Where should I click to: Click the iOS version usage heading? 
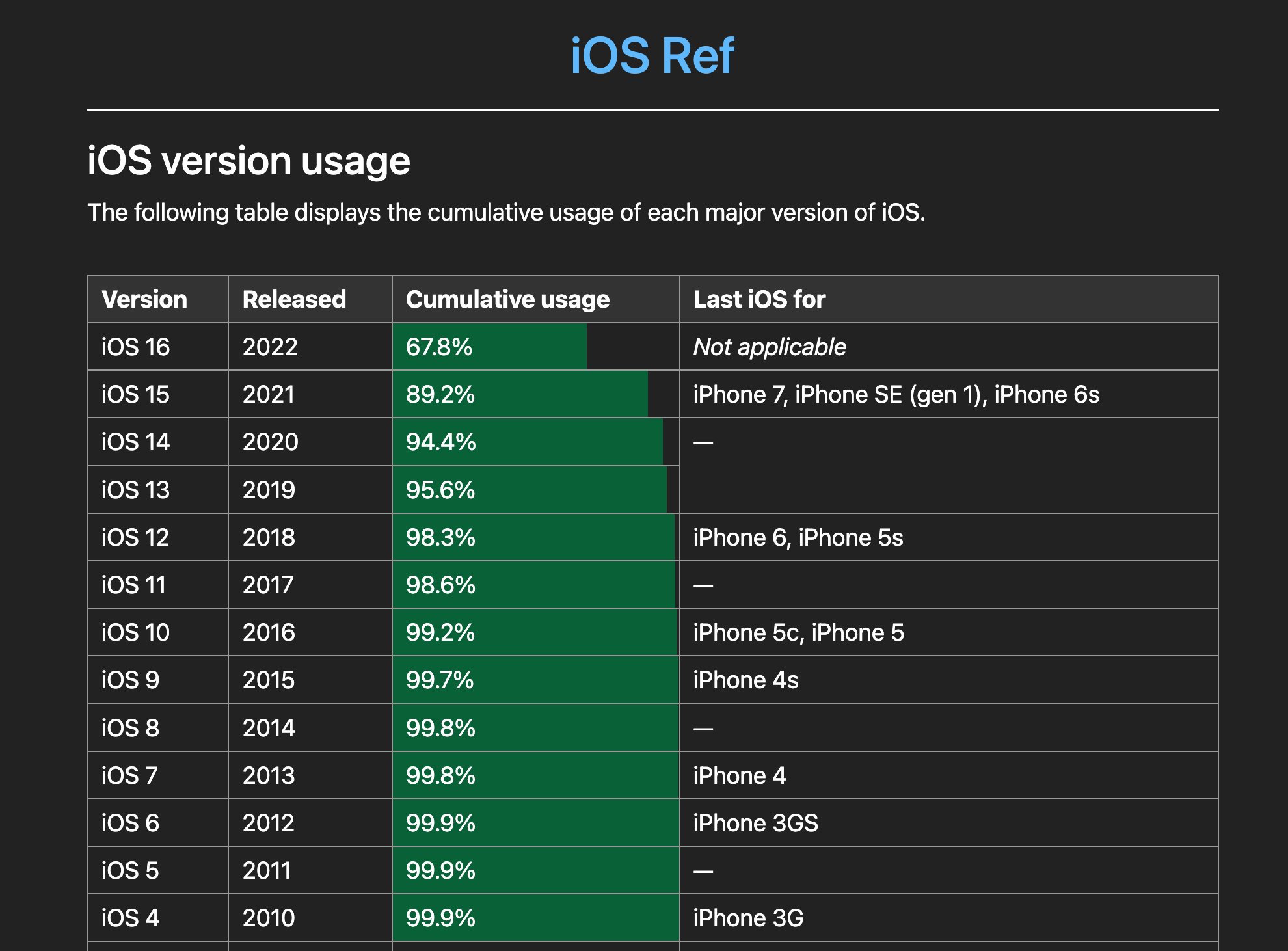[248, 161]
